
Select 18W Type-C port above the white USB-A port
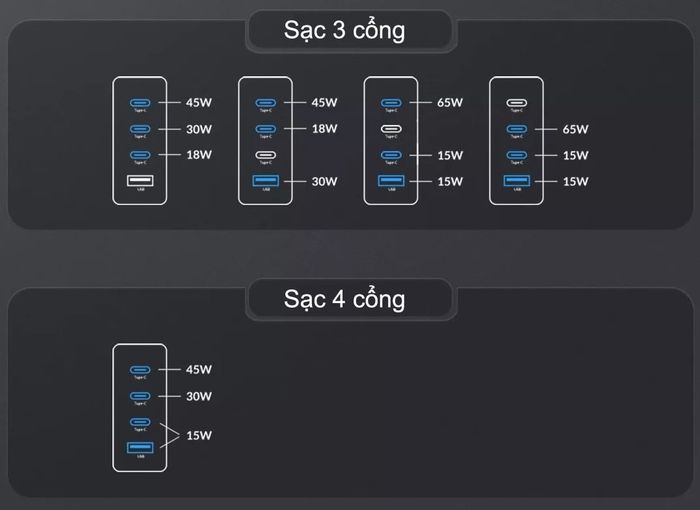pyautogui.click(x=140, y=155)
